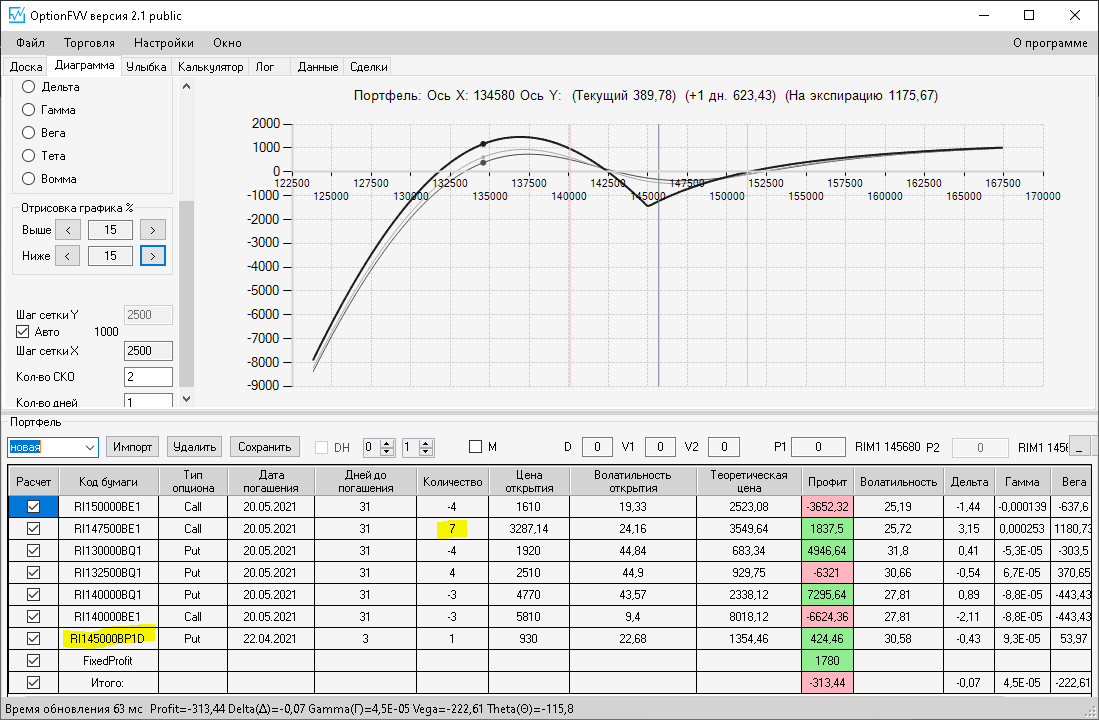Increase the Выше percentage with right arrow
The height and width of the screenshot is (720, 1099).
coord(153,230)
